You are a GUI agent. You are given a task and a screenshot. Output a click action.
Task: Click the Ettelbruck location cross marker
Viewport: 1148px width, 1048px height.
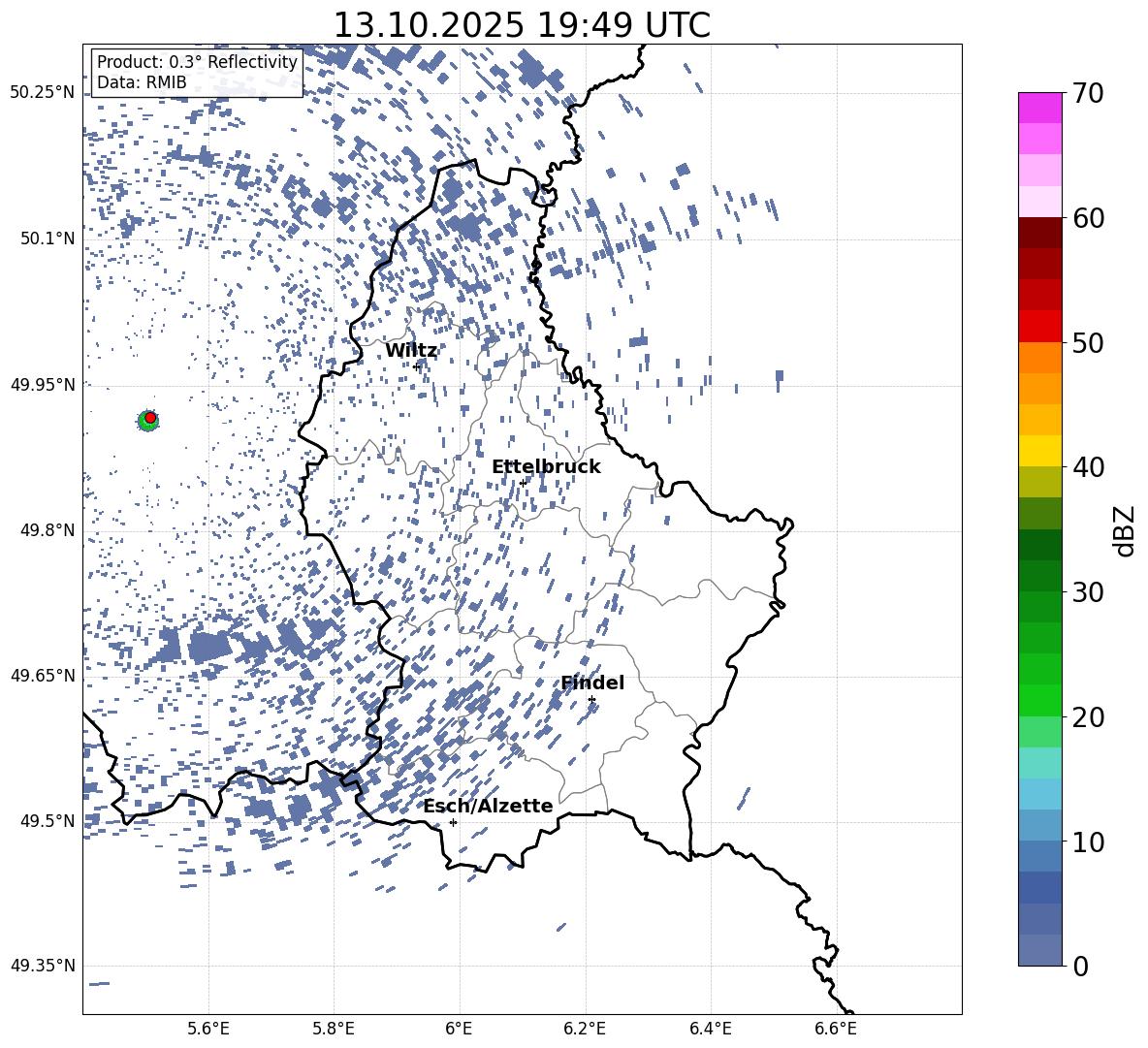(x=523, y=483)
